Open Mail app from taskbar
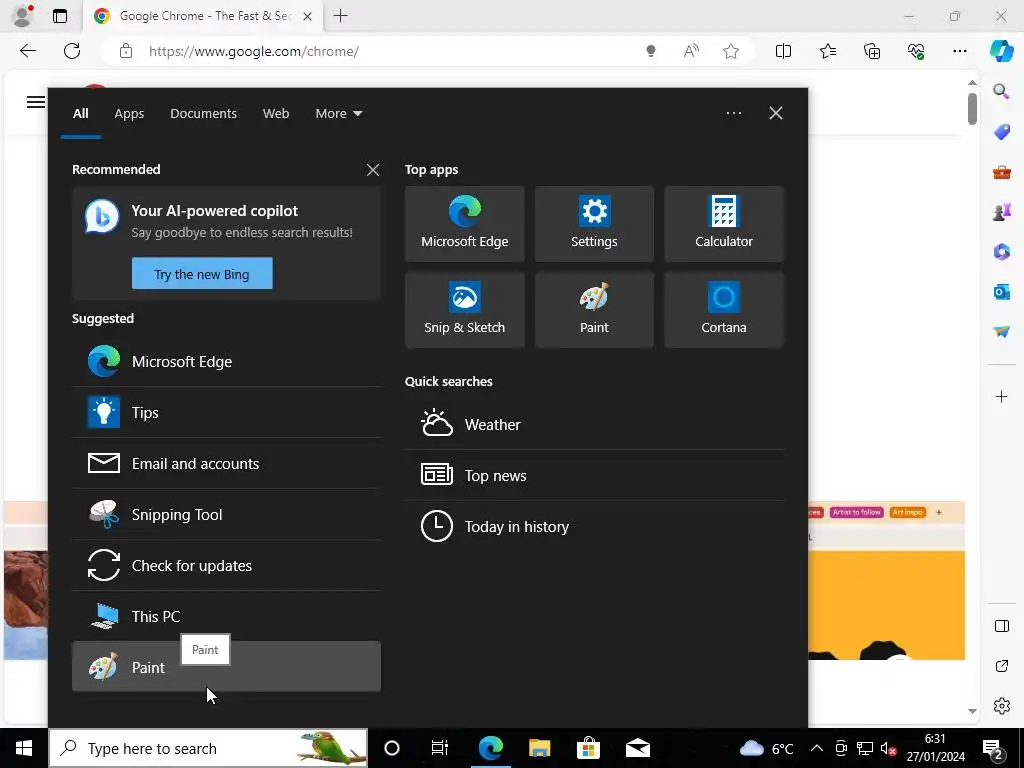 (637, 748)
